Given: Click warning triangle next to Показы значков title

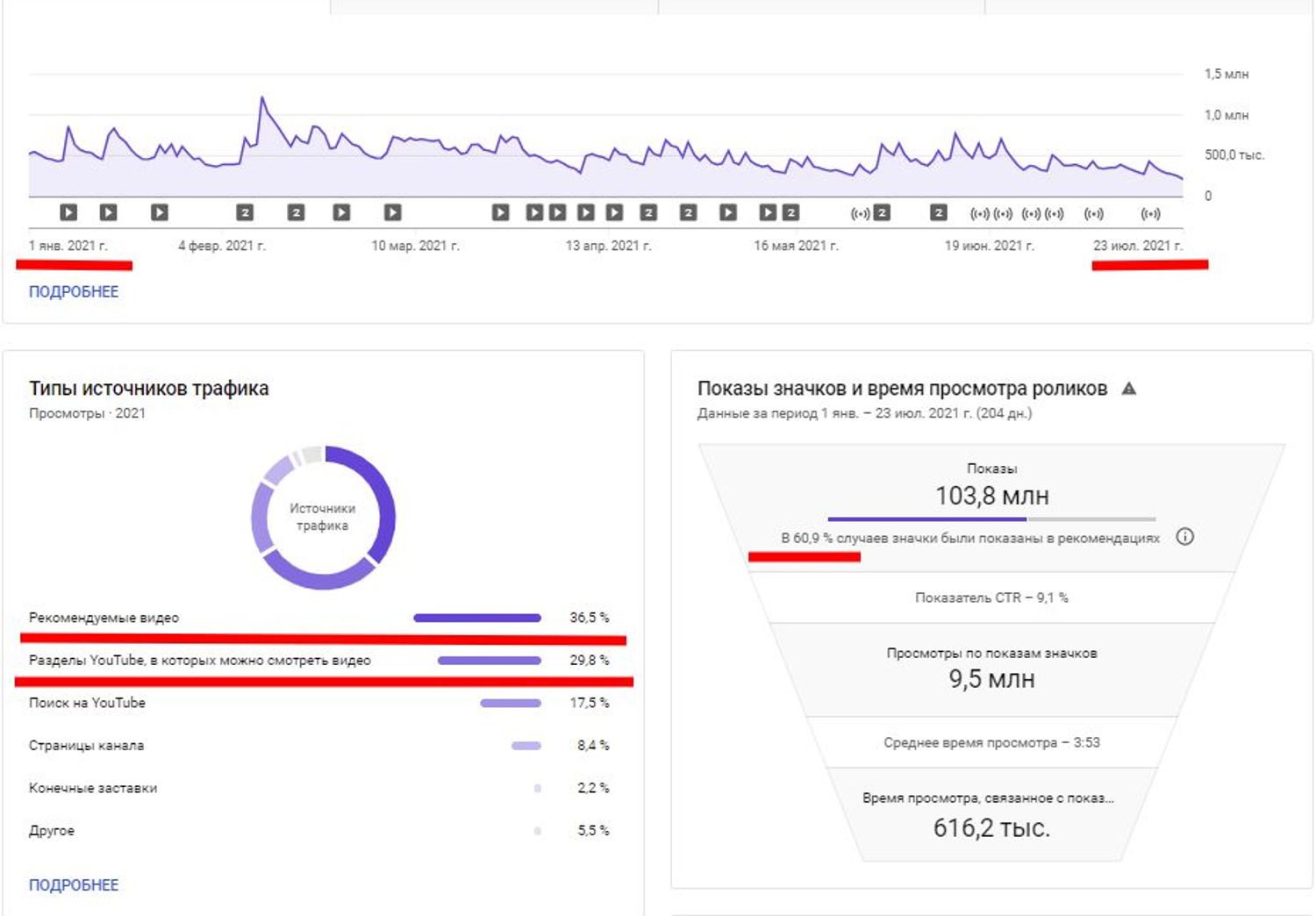Looking at the screenshot, I should click(1129, 388).
